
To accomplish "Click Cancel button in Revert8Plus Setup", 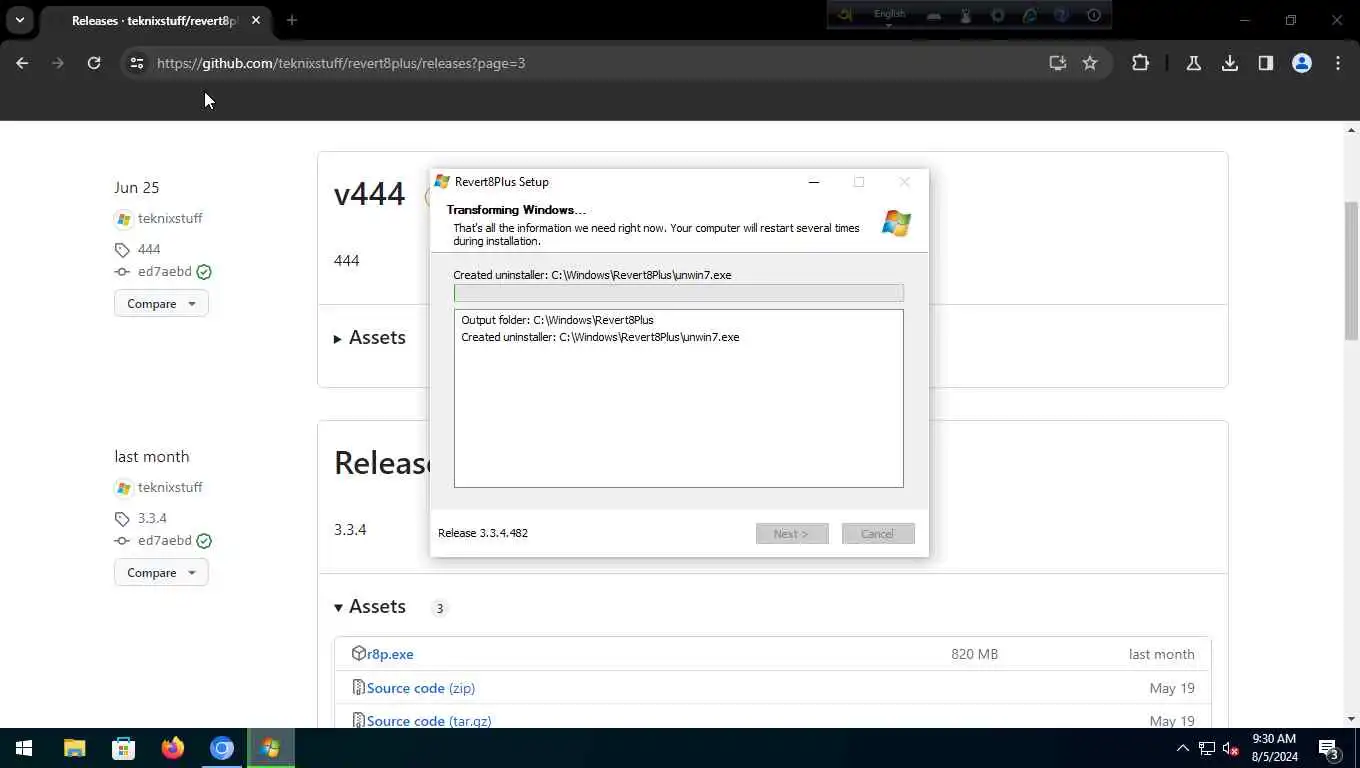I will click(x=878, y=533).
